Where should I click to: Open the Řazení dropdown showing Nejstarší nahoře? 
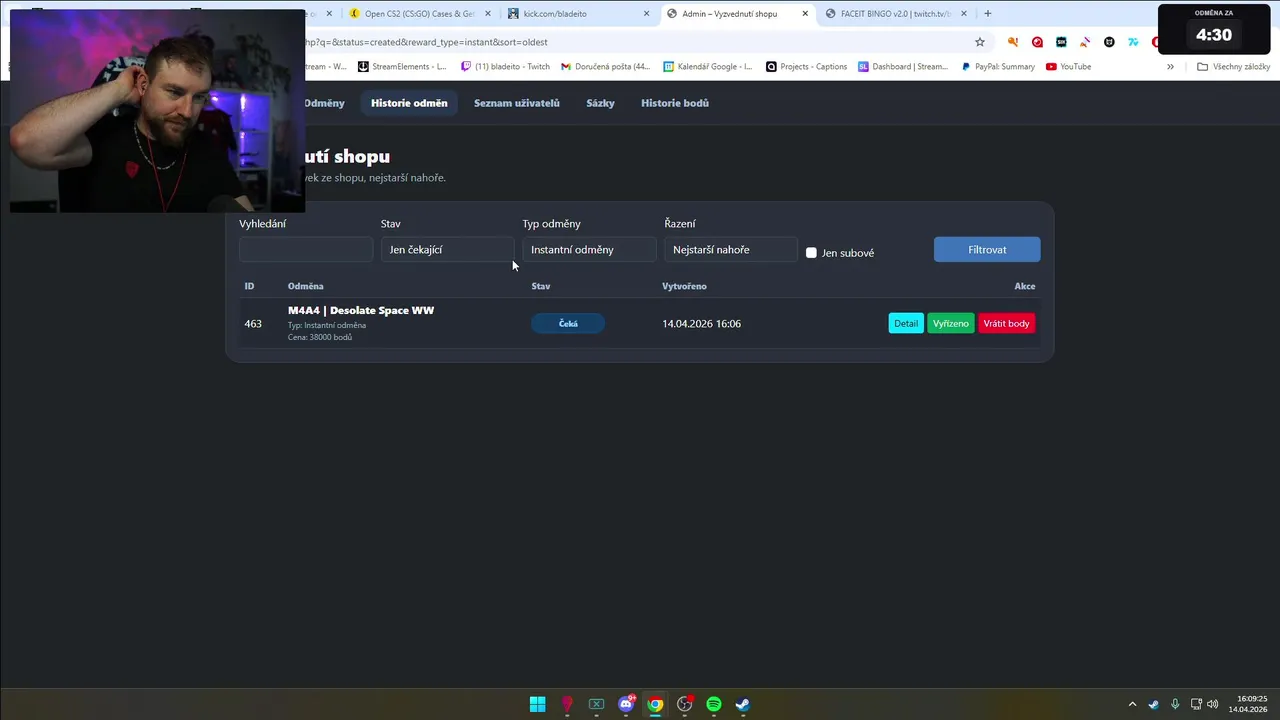pyautogui.click(x=731, y=250)
